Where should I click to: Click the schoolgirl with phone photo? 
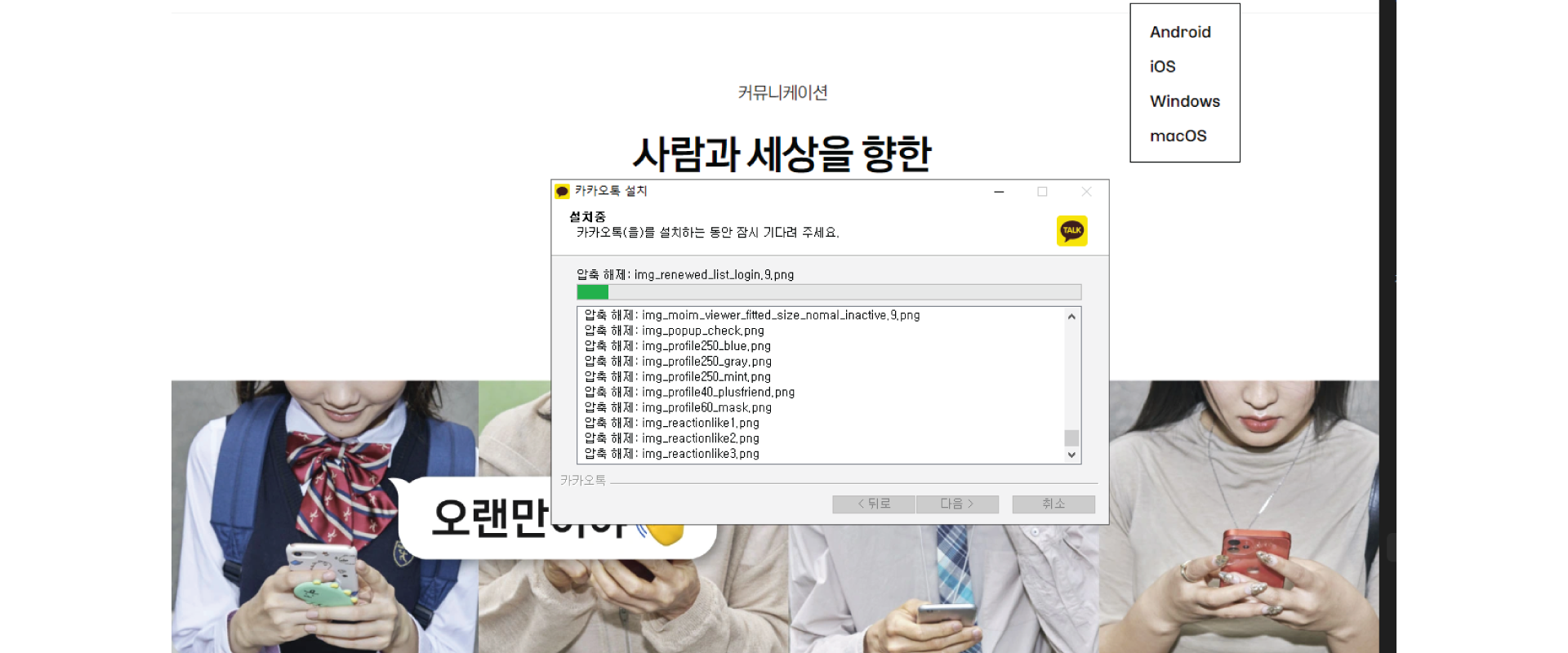(x=324, y=516)
